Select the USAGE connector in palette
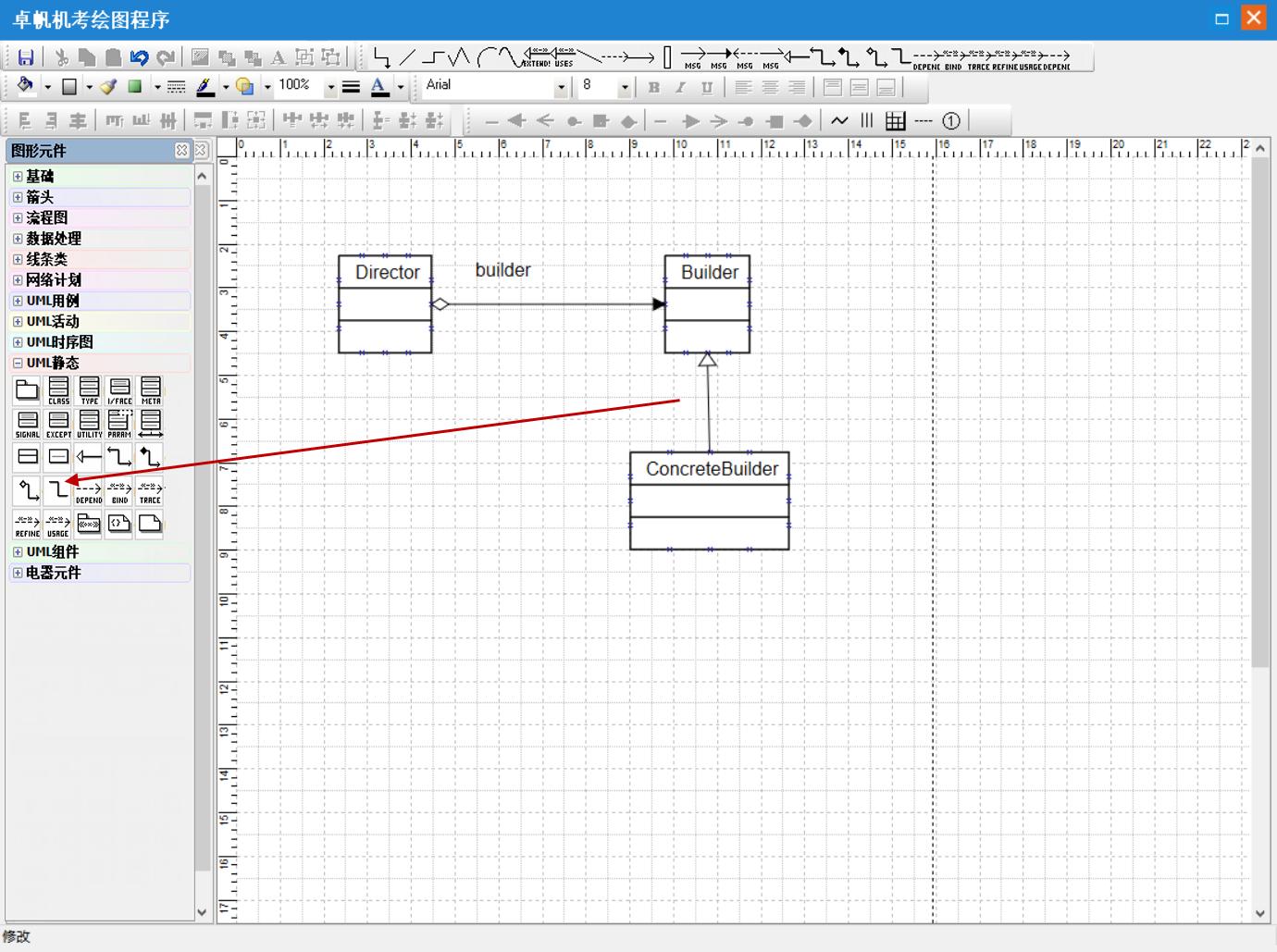The width and height of the screenshot is (1277, 952). coord(58,524)
